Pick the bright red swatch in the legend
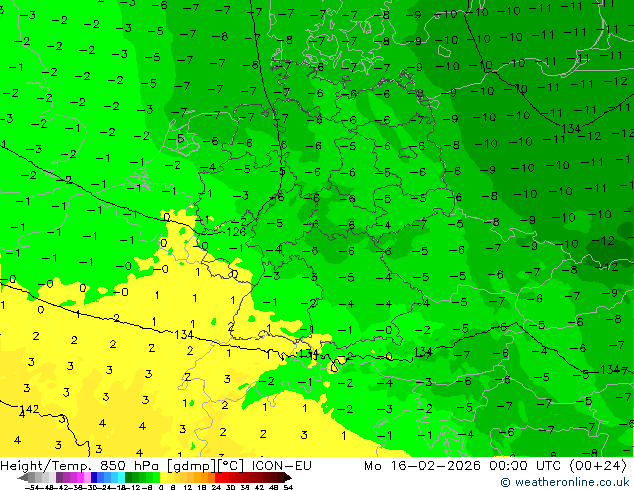The height and width of the screenshot is (490, 634). coord(218,477)
